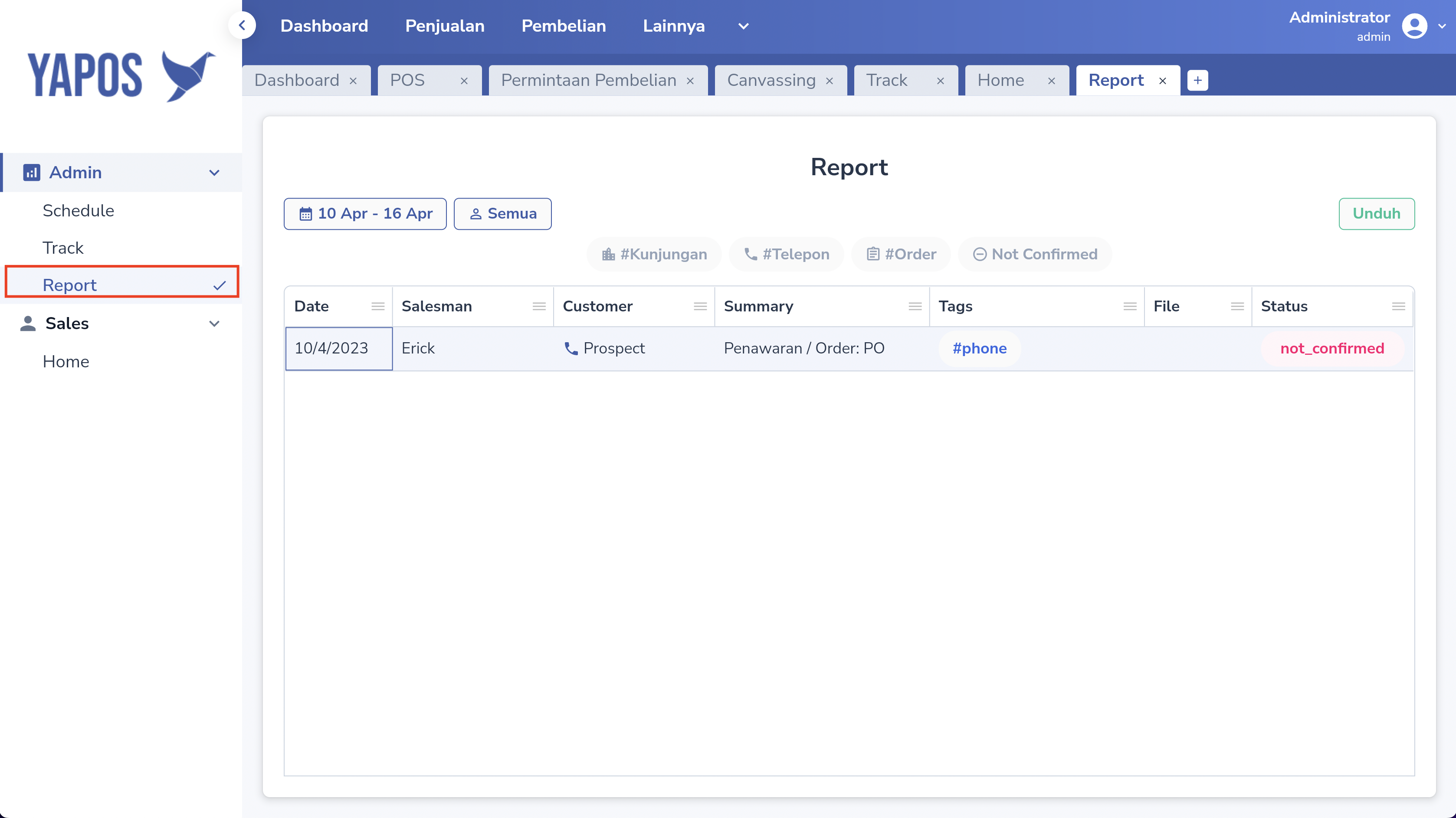Open the Administrator user avatar icon
Viewport: 1456px width, 818px height.
click(x=1415, y=26)
